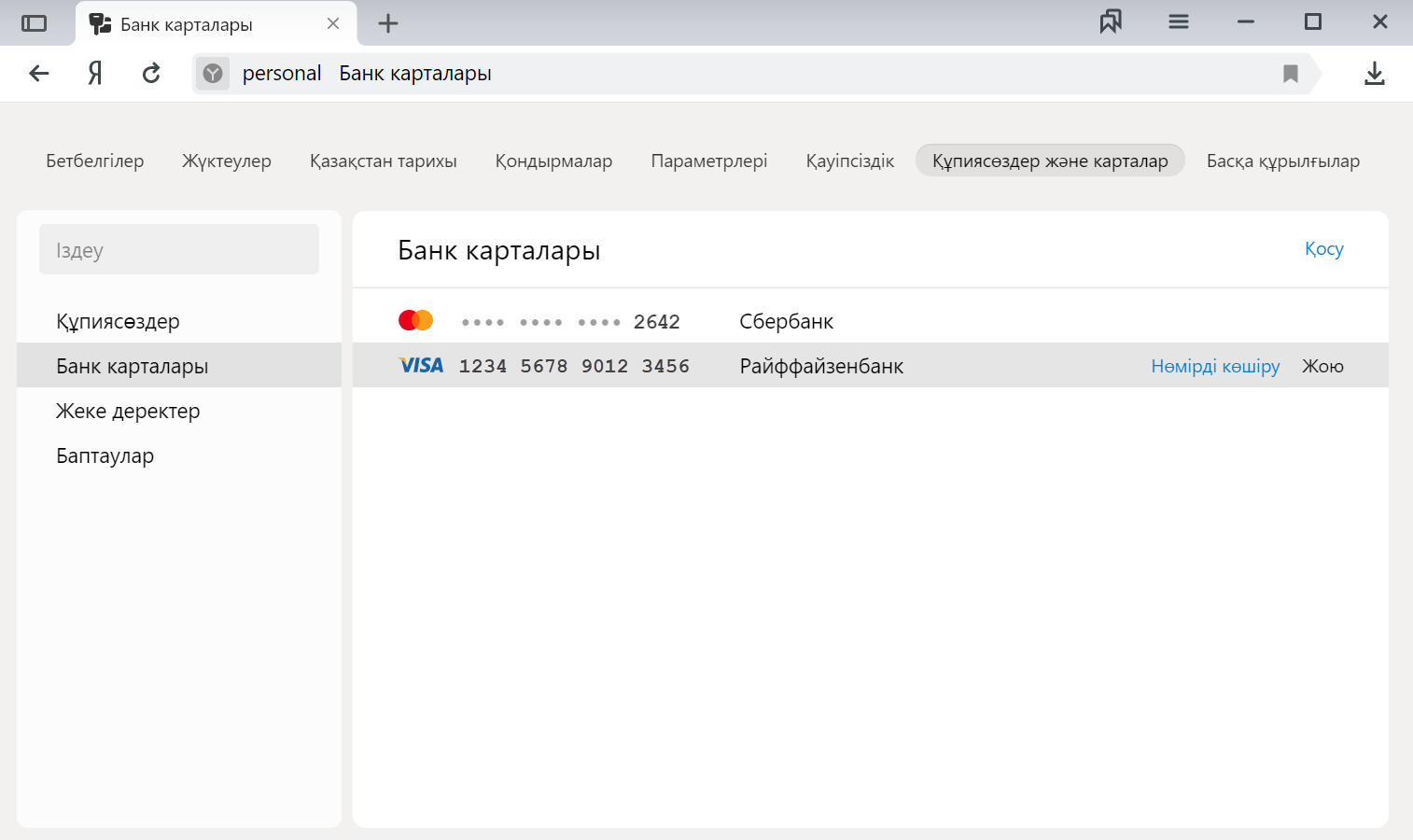Click the Mastercard logo of Сбербанк card

415,320
